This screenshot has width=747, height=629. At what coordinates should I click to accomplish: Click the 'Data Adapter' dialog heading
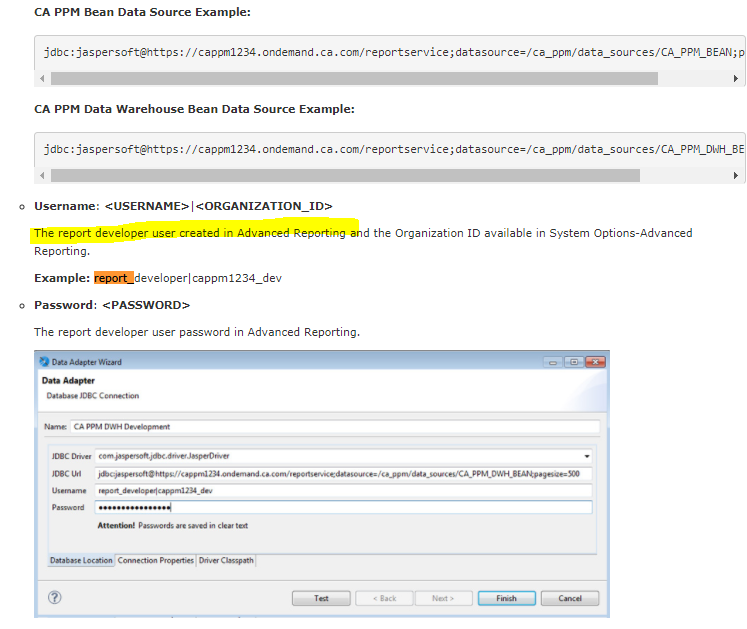pyautogui.click(x=68, y=380)
